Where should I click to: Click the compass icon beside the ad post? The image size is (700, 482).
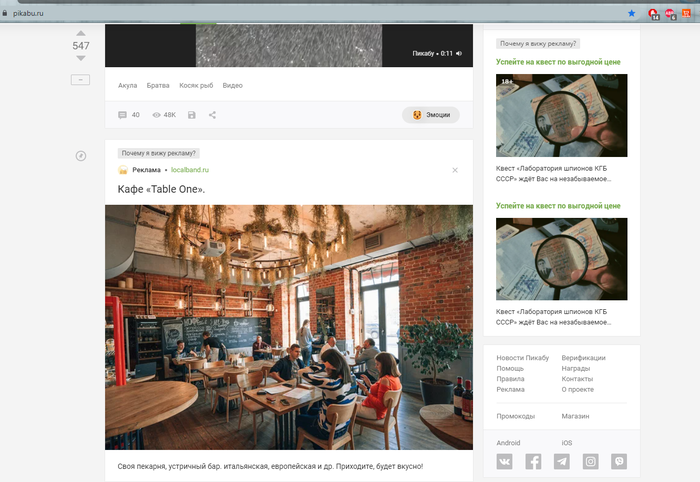click(x=81, y=156)
